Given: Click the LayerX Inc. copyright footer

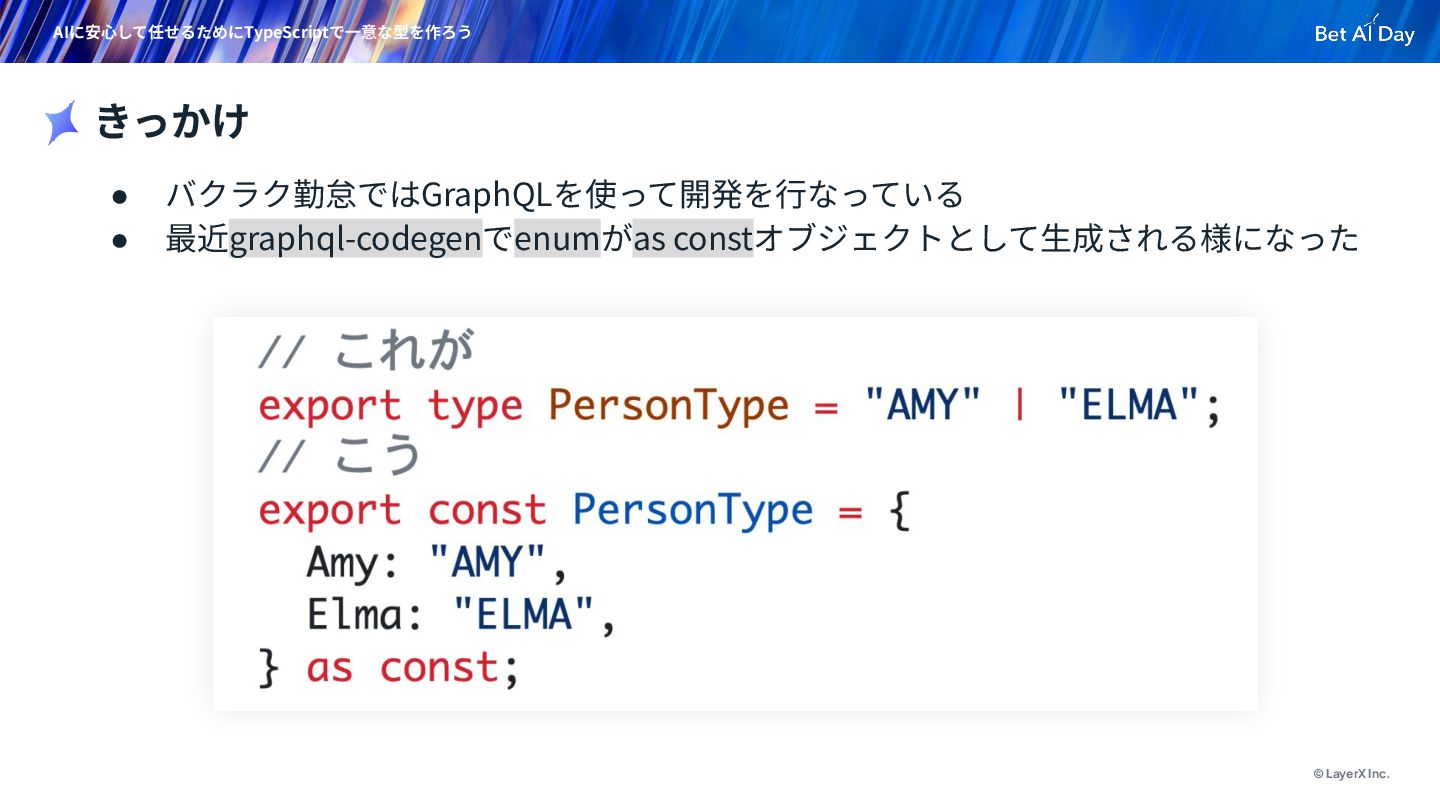Looking at the screenshot, I should (1351, 774).
